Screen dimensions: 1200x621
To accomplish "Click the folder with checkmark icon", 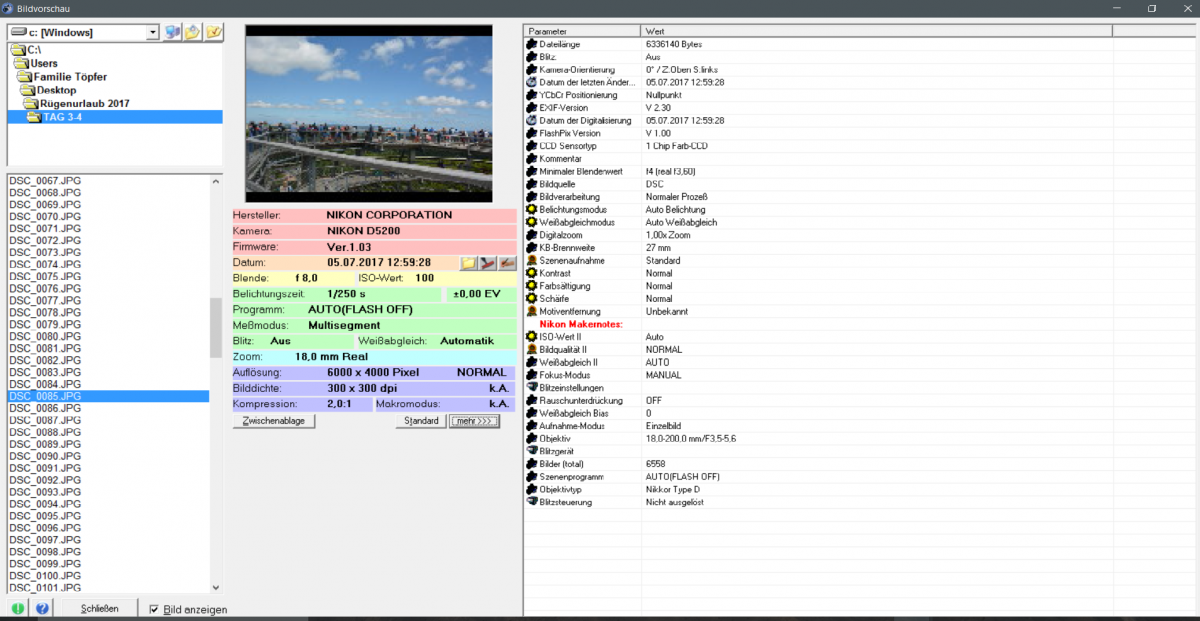I will 213,32.
